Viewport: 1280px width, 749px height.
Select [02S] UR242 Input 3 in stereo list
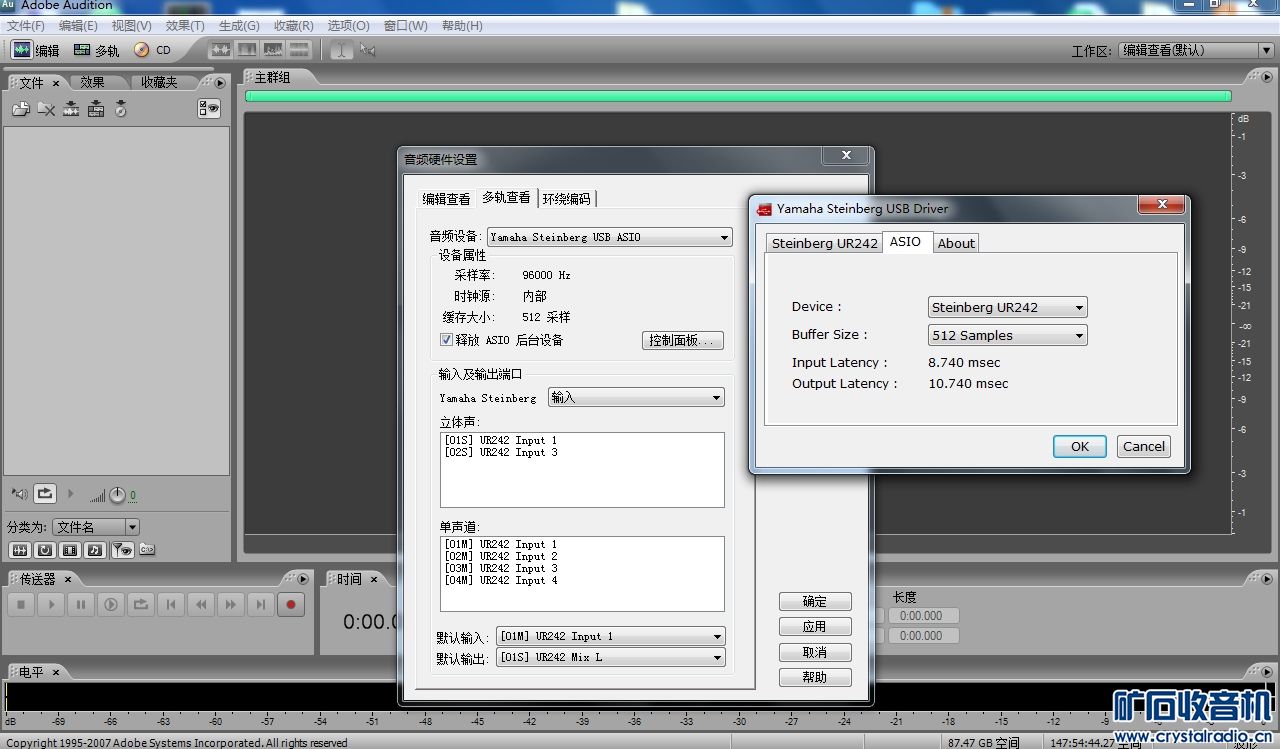pos(501,453)
